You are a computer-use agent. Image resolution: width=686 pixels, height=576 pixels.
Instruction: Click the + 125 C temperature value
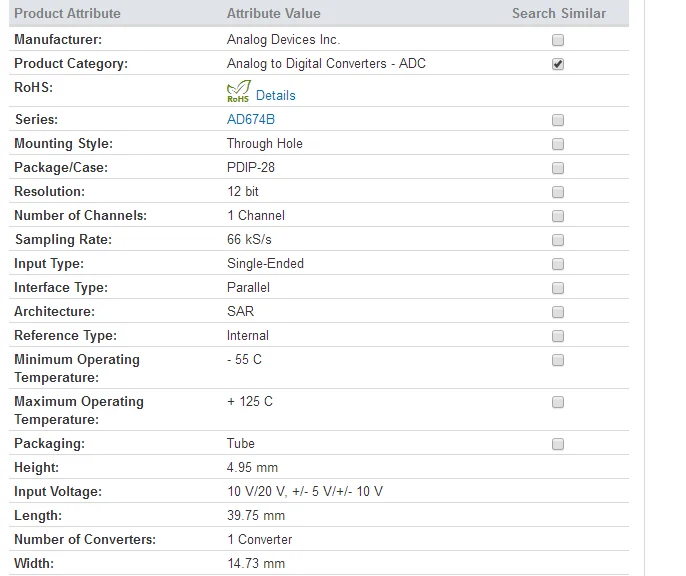click(250, 401)
